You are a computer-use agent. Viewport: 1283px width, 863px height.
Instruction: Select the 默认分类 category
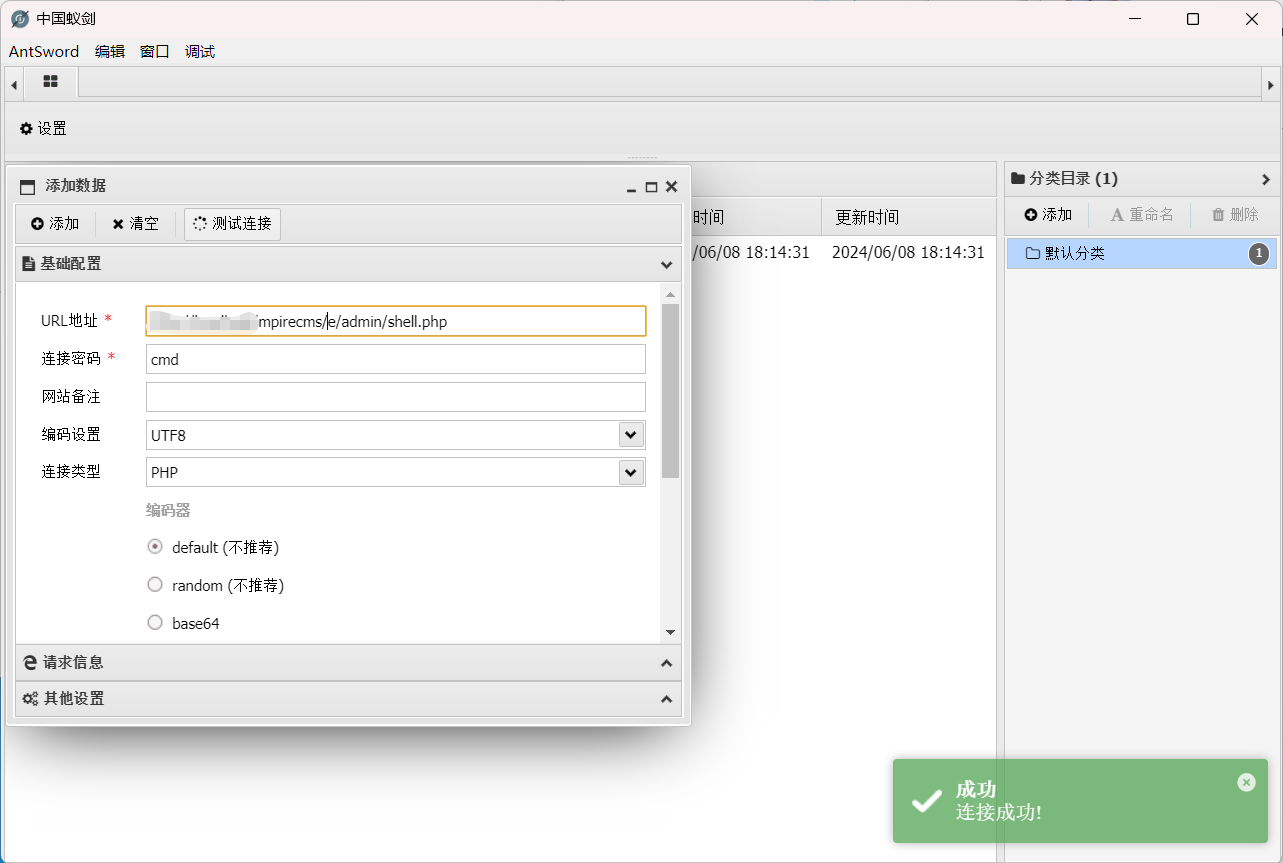[x=1141, y=254]
